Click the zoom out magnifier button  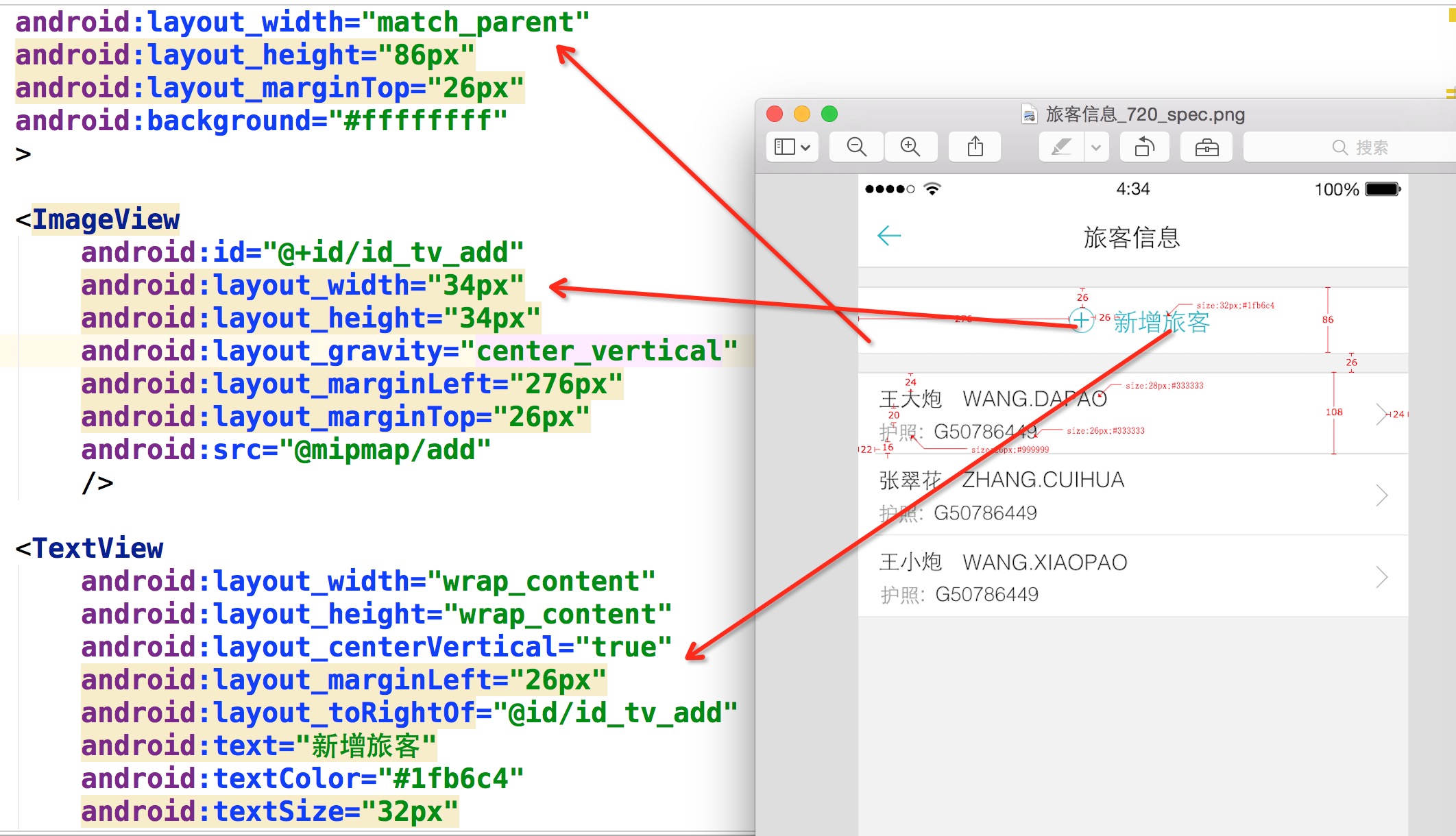856,147
